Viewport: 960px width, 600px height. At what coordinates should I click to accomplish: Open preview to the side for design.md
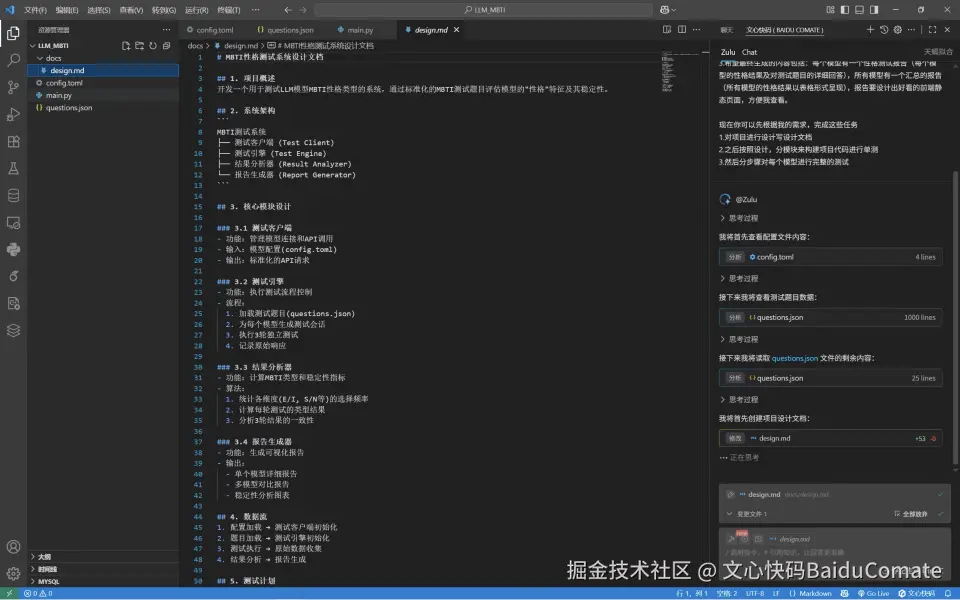(x=667, y=29)
